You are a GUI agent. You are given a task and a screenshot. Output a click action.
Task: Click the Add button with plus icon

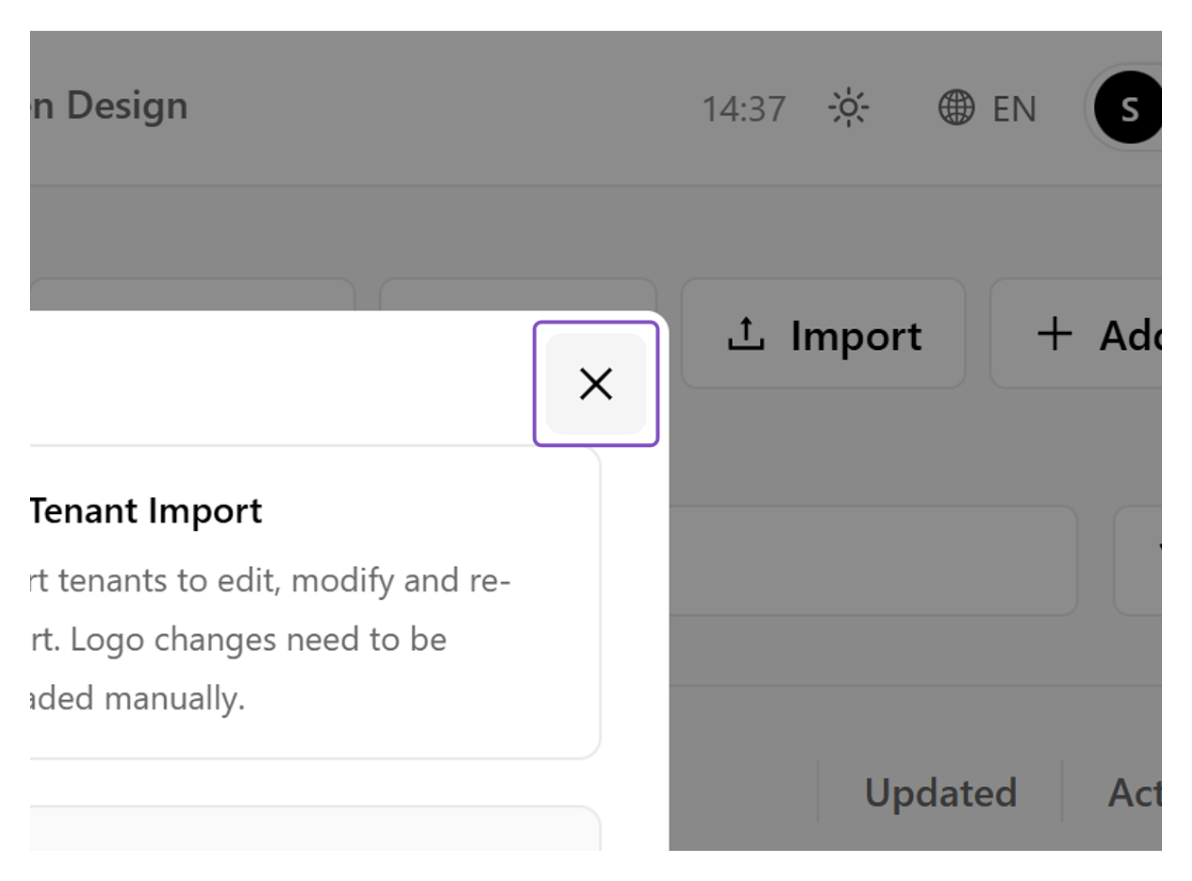tap(1076, 334)
